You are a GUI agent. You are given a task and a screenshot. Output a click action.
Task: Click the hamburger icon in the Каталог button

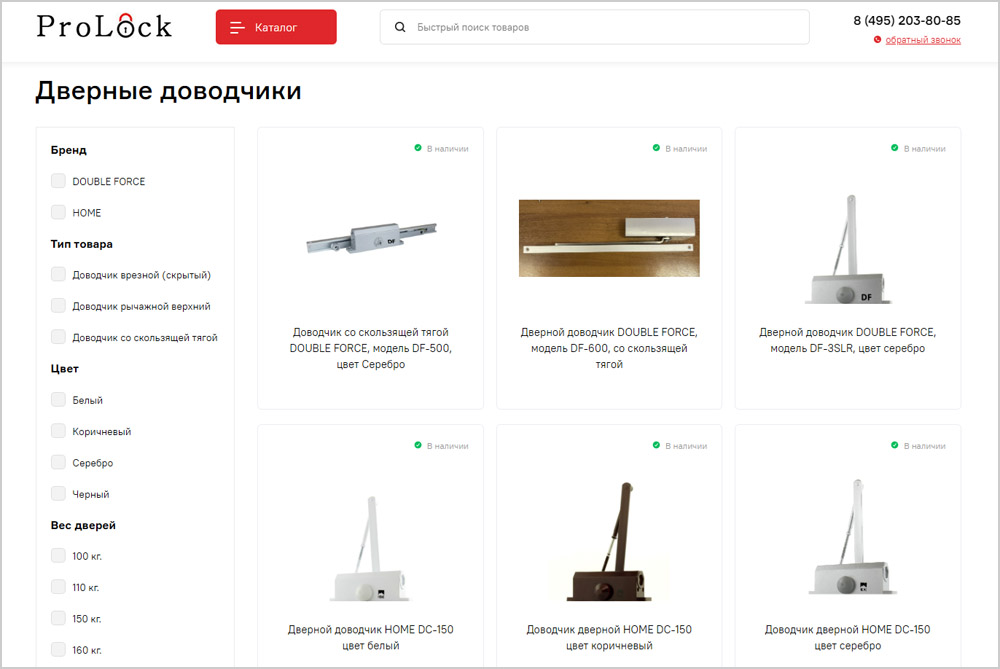point(237,28)
